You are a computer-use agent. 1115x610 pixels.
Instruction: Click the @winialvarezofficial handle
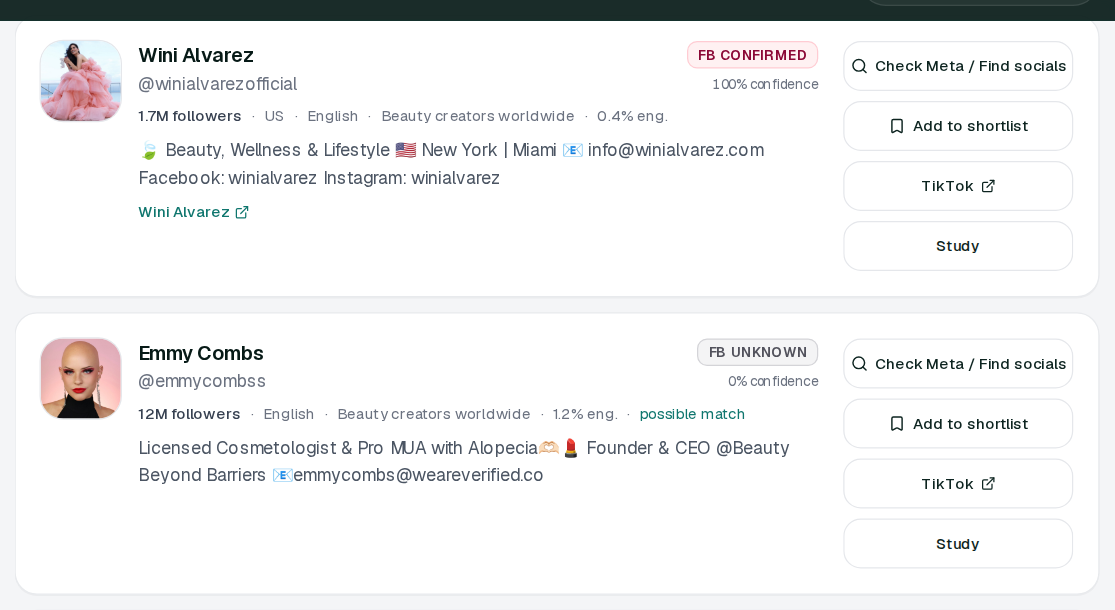click(218, 85)
